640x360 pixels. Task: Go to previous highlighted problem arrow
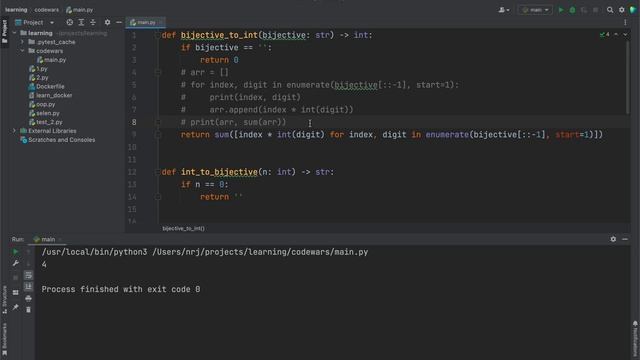click(616, 35)
